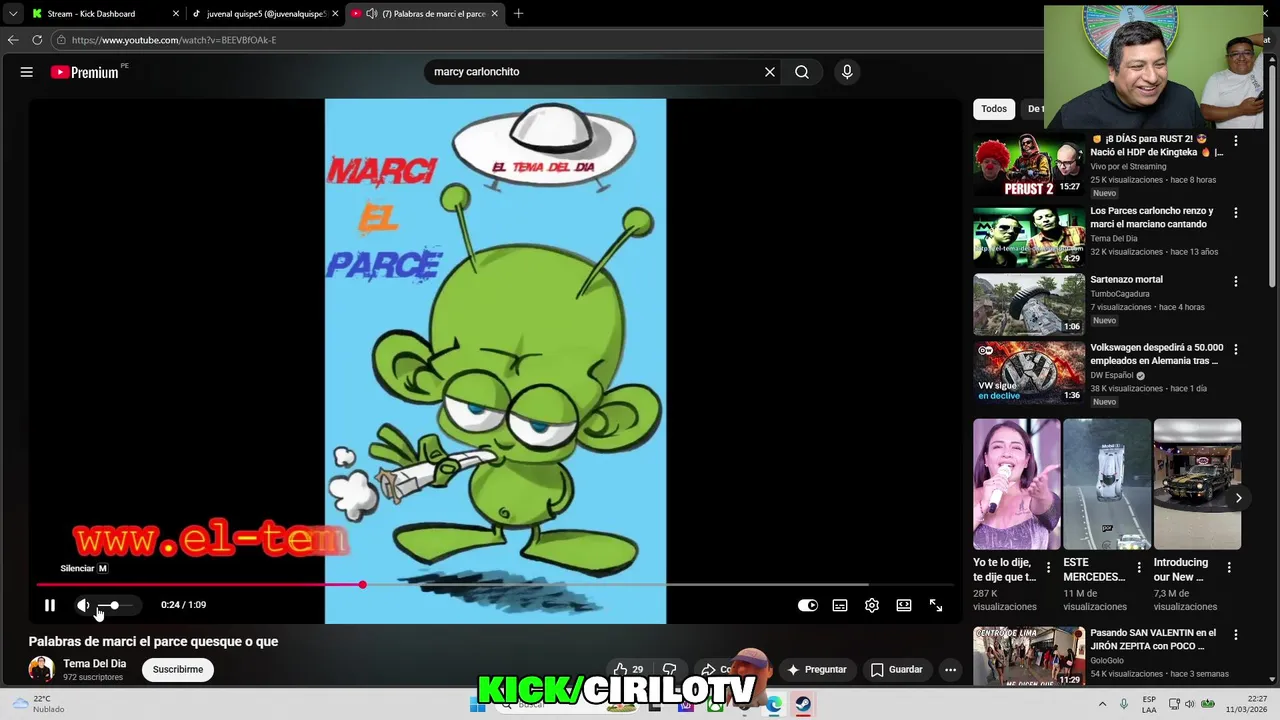Open the Steam icon in the taskbar
This screenshot has height=720, width=1280.
[803, 704]
